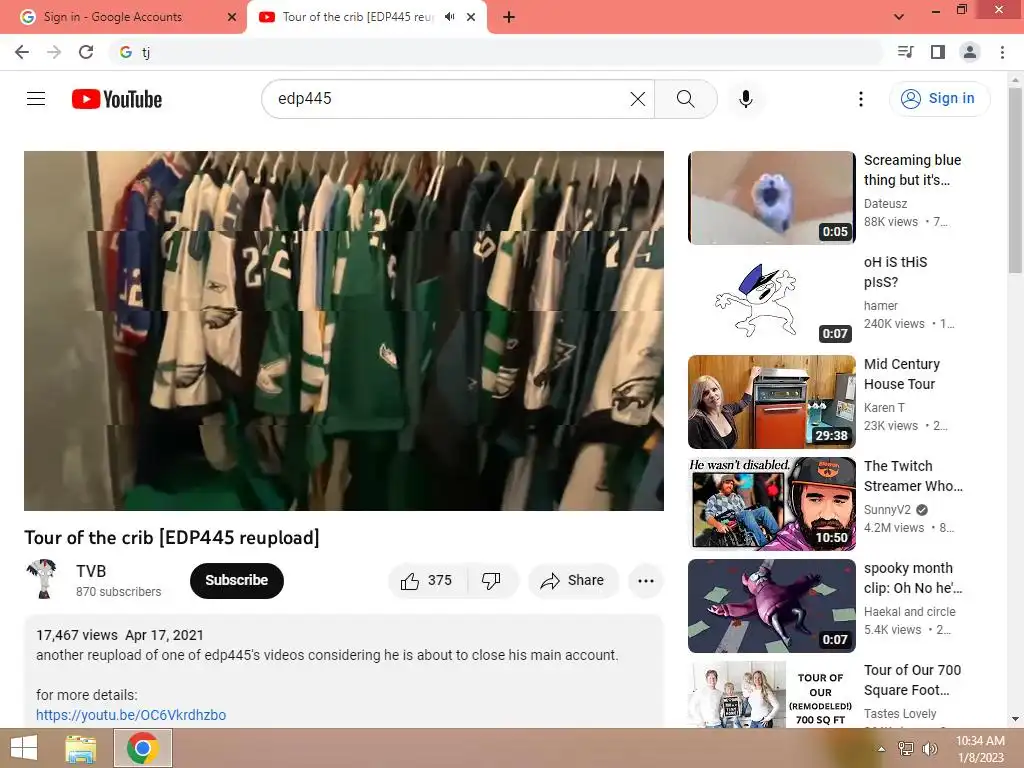Go to YouTube home via logo
Viewport: 1024px width, 768px height.
point(117,99)
